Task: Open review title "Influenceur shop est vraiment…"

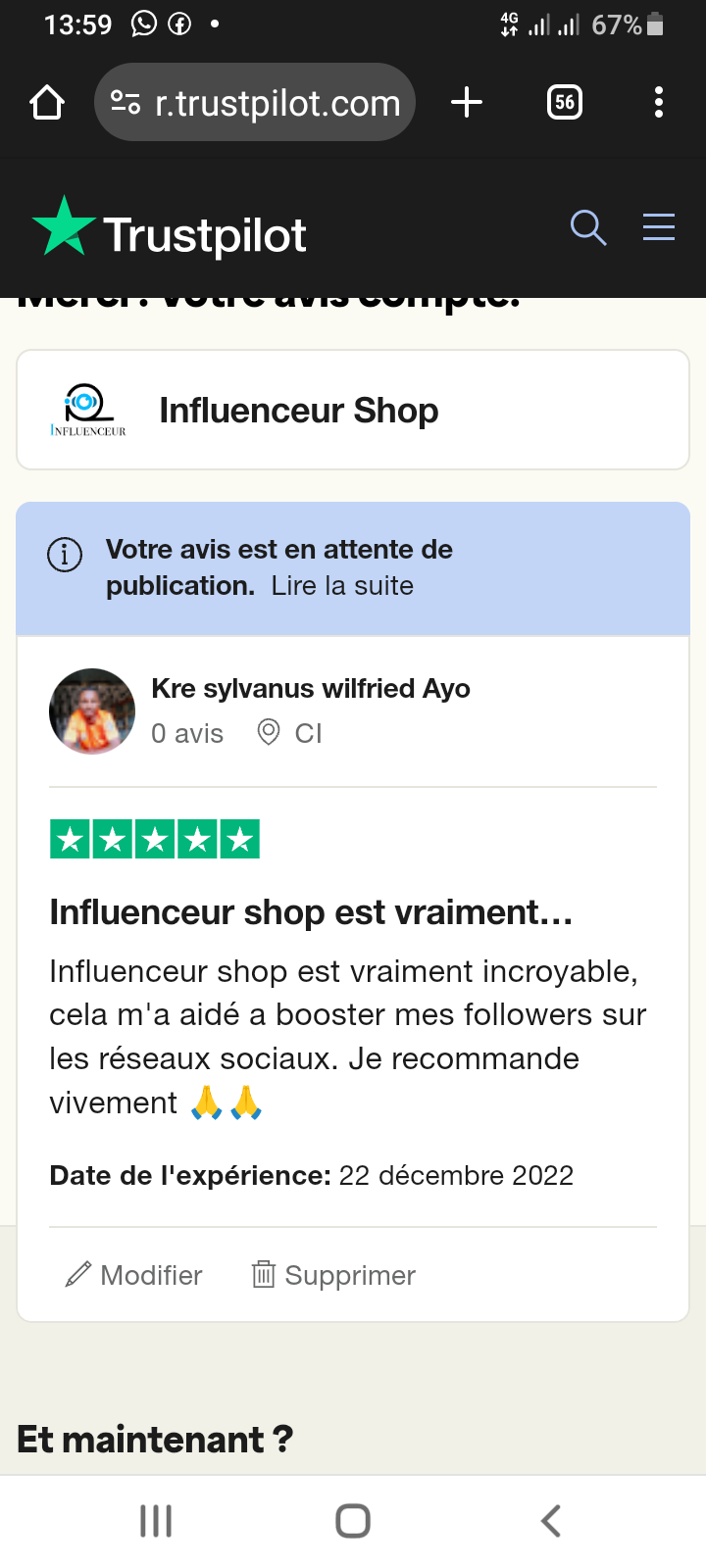Action: pyautogui.click(x=311, y=912)
